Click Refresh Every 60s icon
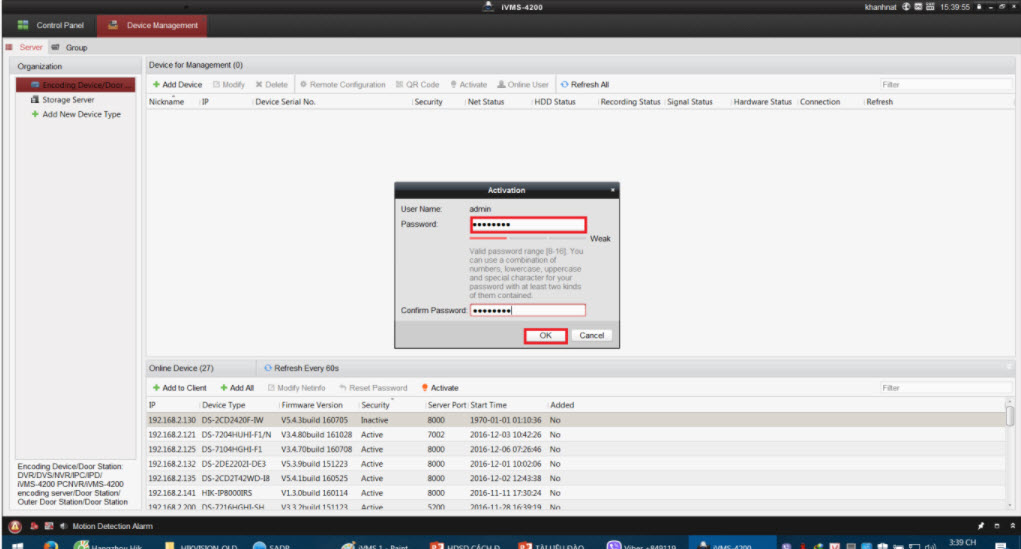The height and width of the screenshot is (549, 1021). [268, 368]
